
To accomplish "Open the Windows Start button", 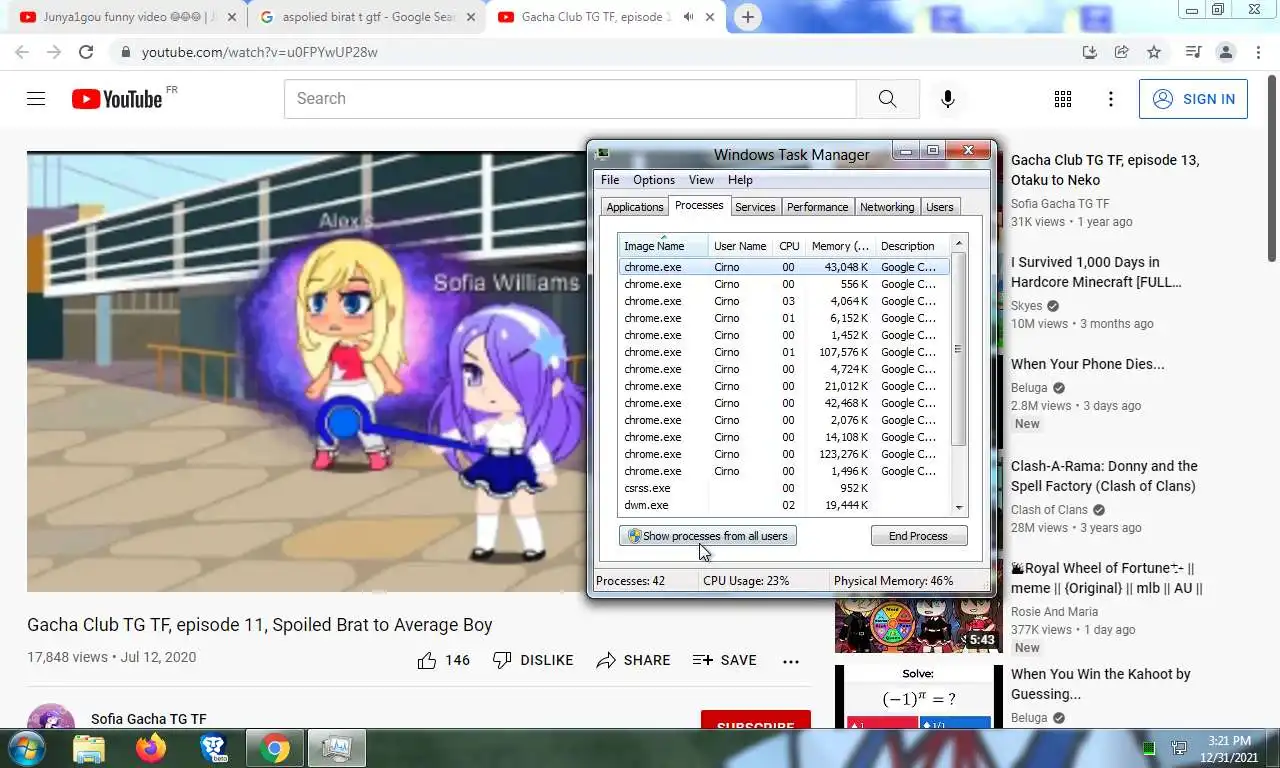I will [25, 748].
